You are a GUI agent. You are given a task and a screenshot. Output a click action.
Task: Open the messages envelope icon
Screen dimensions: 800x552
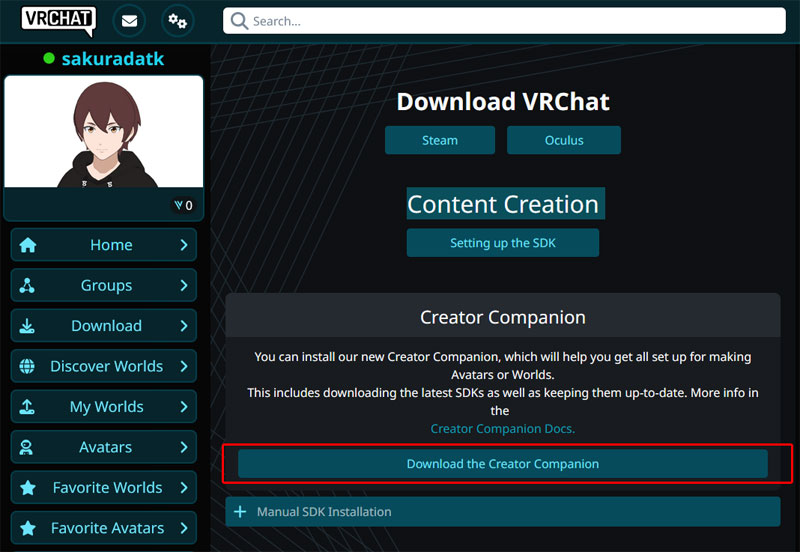[x=129, y=21]
